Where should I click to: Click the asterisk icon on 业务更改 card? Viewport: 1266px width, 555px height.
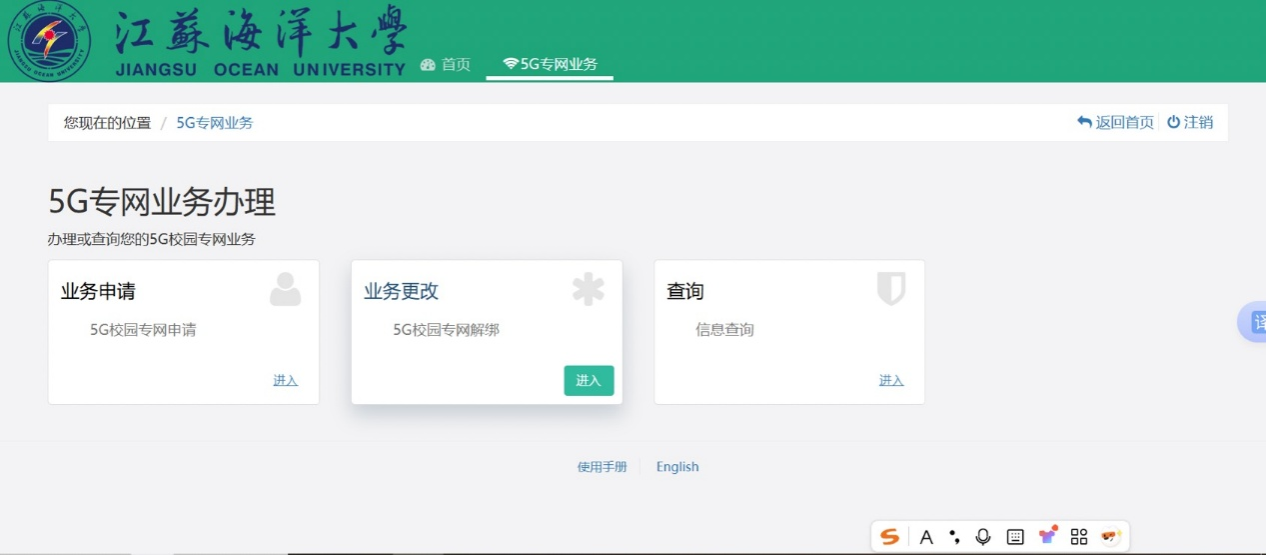point(588,289)
